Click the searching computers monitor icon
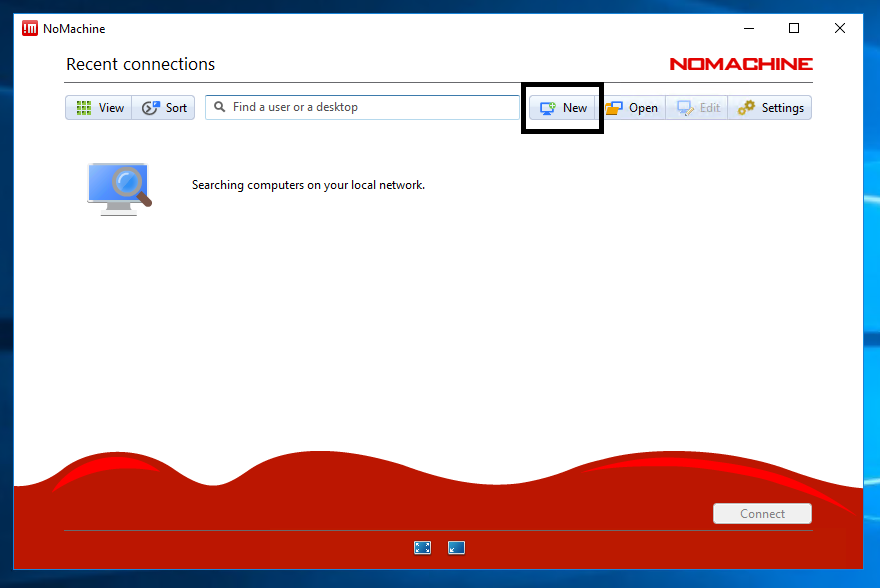This screenshot has height=588, width=880. (120, 189)
